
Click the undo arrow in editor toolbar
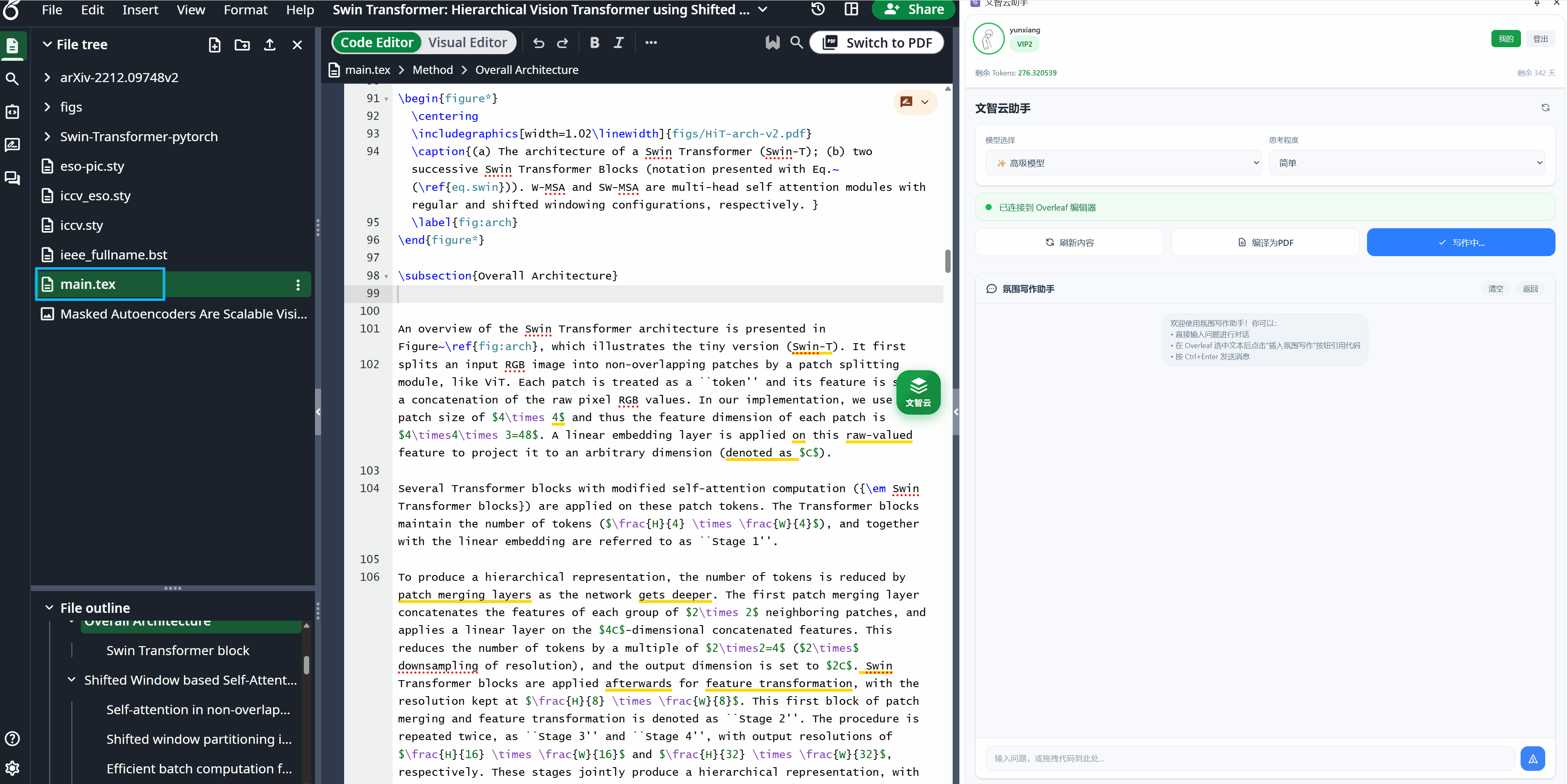538,43
